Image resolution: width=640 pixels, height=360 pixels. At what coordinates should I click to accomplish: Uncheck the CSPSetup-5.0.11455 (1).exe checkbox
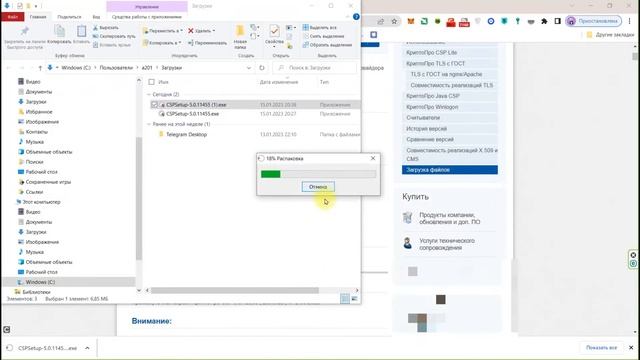click(x=154, y=105)
